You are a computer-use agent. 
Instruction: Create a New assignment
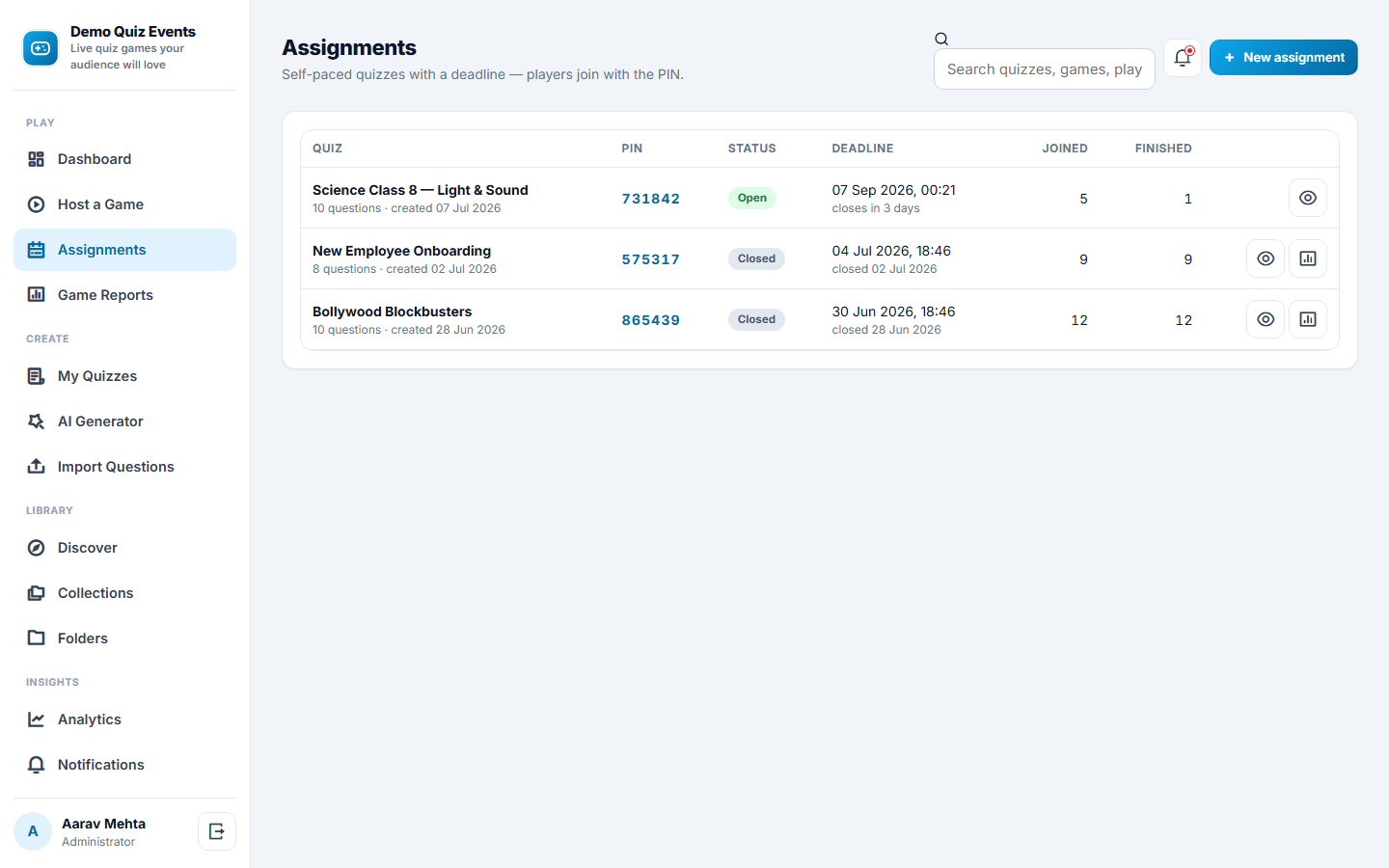1284,58
